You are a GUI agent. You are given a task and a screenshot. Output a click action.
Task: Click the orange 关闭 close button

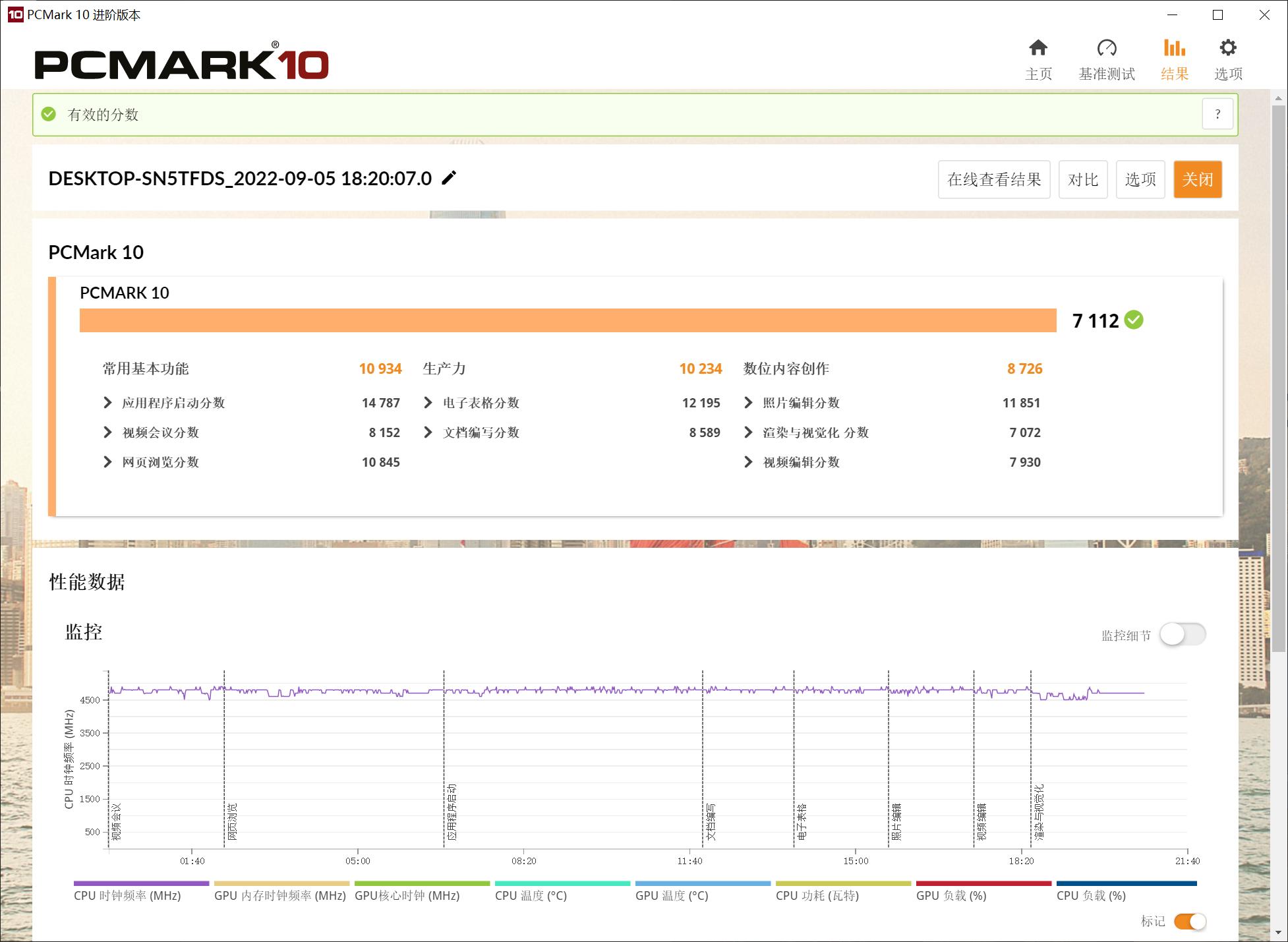click(x=1198, y=179)
